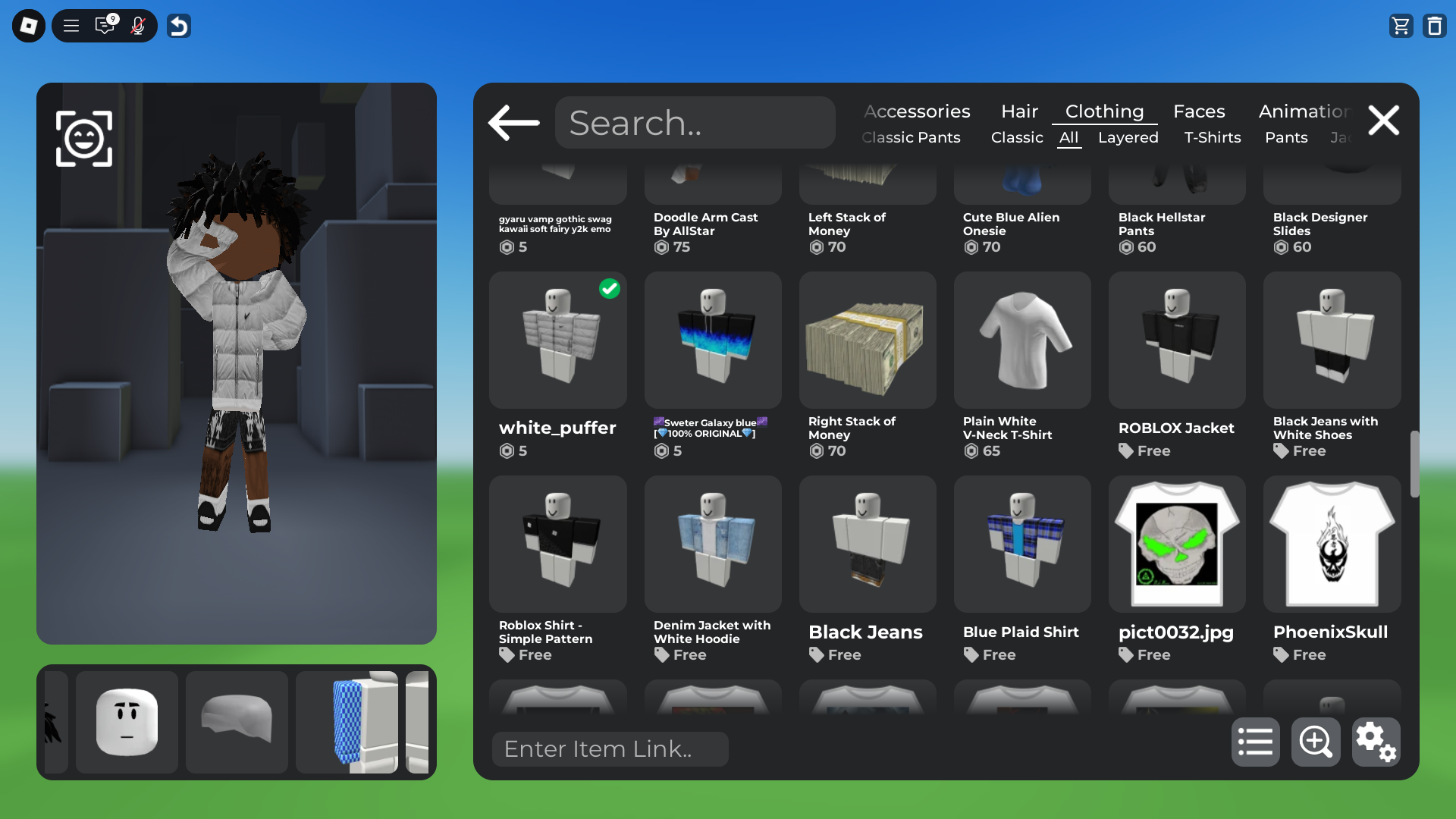
Task: Click the magnifier plus zoom icon
Action: (x=1316, y=742)
